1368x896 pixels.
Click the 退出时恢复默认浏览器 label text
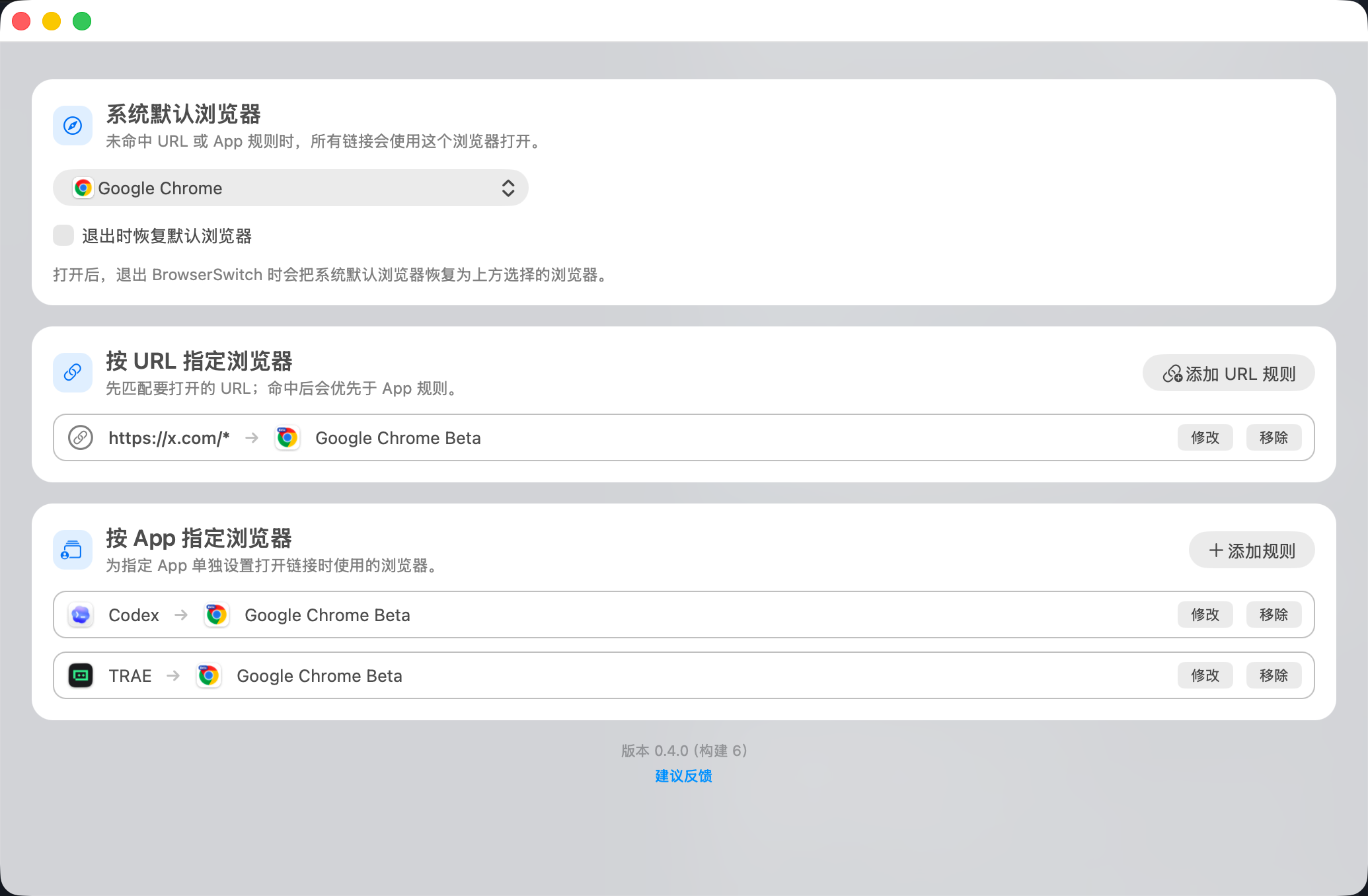point(167,236)
